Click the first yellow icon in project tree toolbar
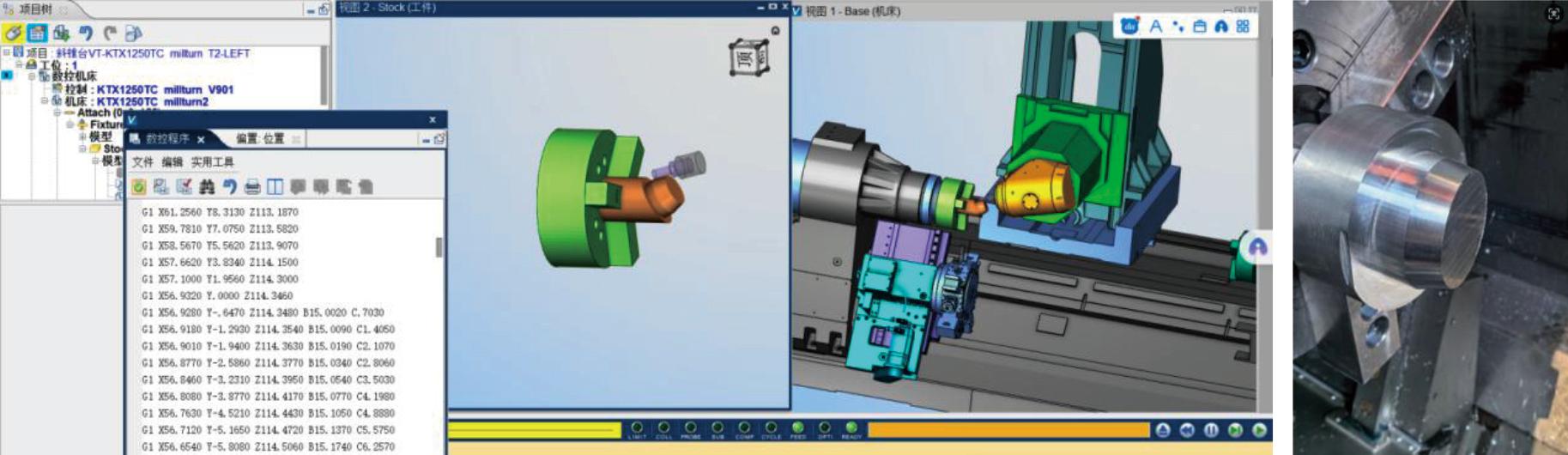 12,33
